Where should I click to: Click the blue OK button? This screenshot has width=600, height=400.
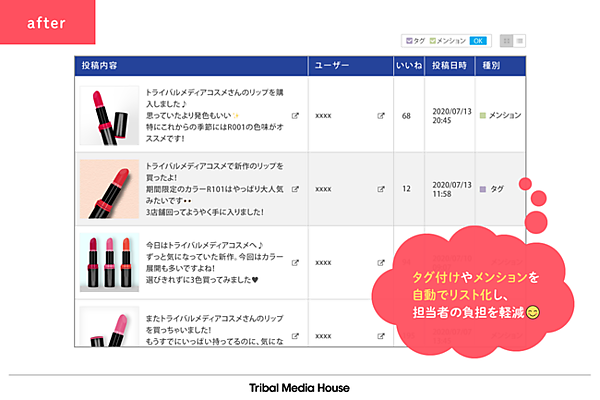click(x=478, y=41)
